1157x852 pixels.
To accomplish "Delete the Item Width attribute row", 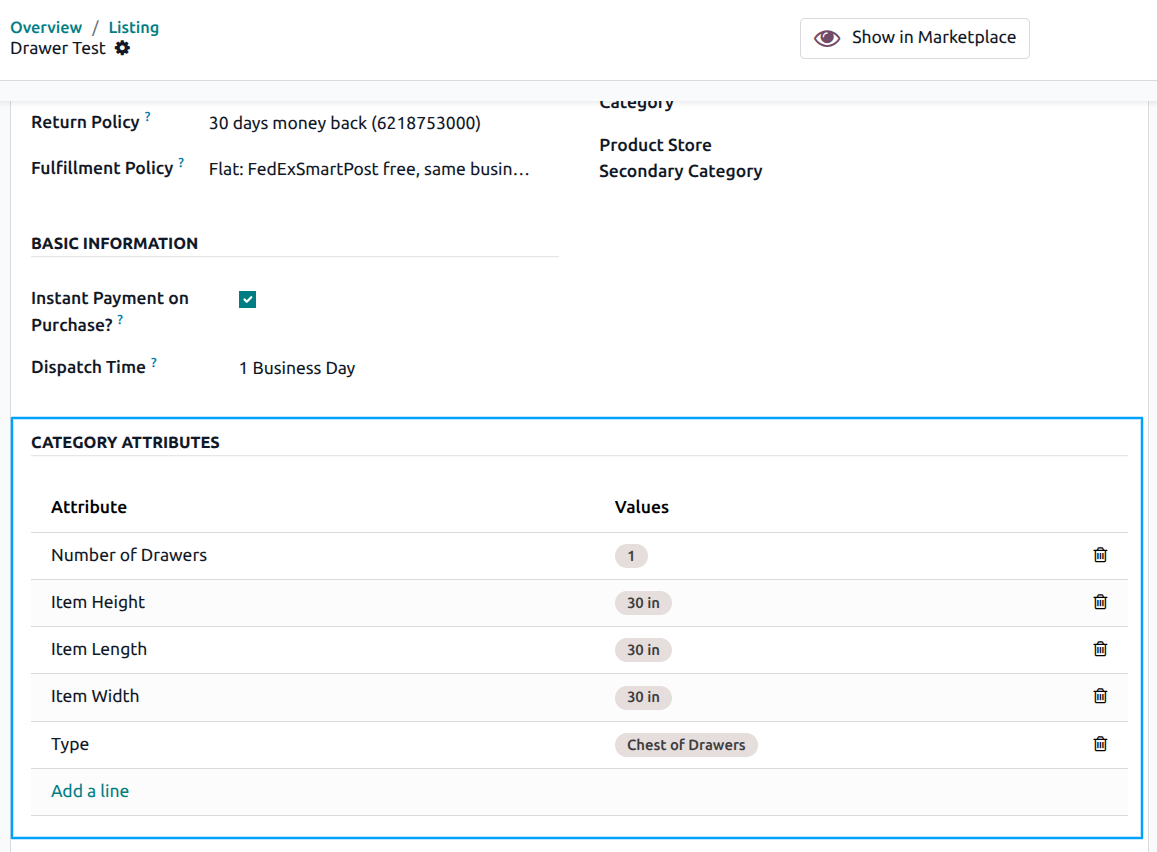I will tap(1099, 696).
